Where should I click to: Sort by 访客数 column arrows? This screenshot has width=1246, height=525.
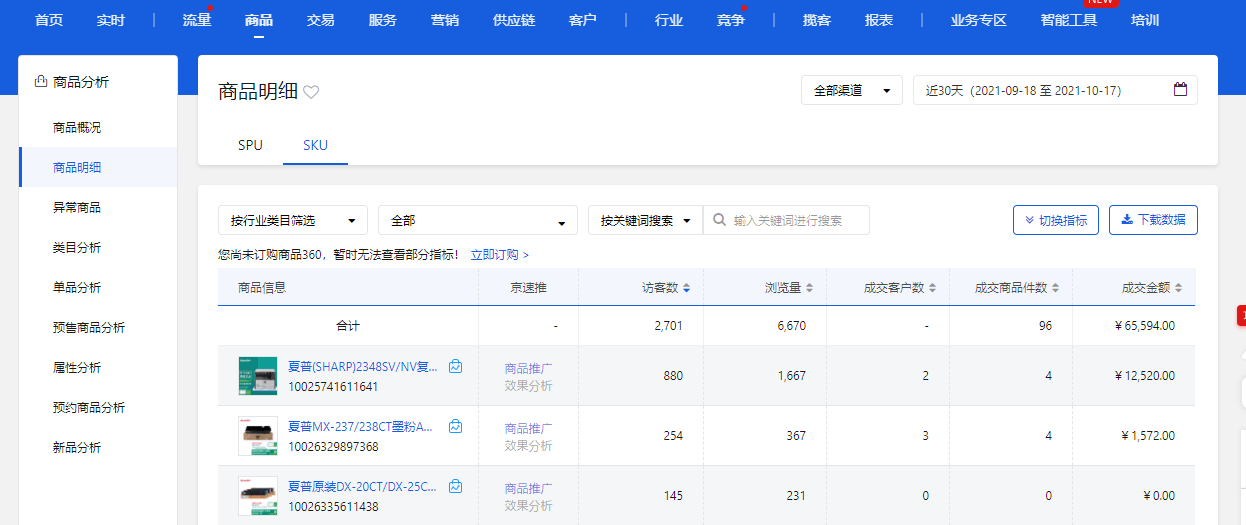[686, 288]
